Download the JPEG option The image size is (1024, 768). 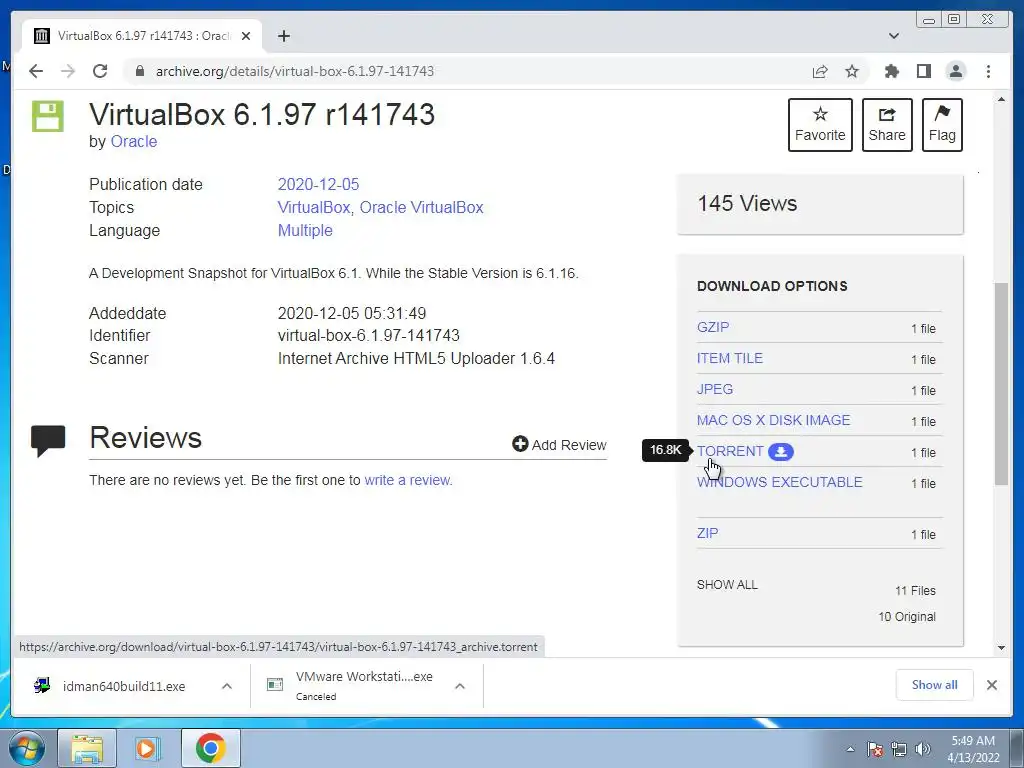(714, 389)
